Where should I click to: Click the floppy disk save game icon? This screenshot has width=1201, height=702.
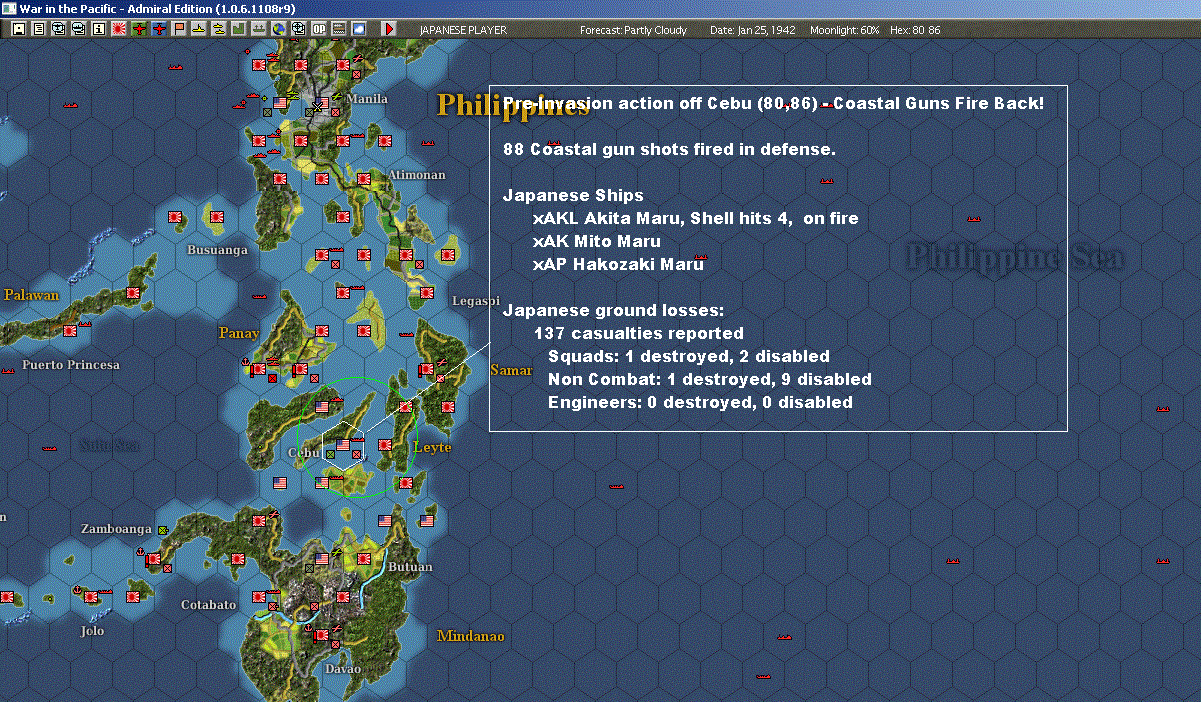click(x=18, y=29)
